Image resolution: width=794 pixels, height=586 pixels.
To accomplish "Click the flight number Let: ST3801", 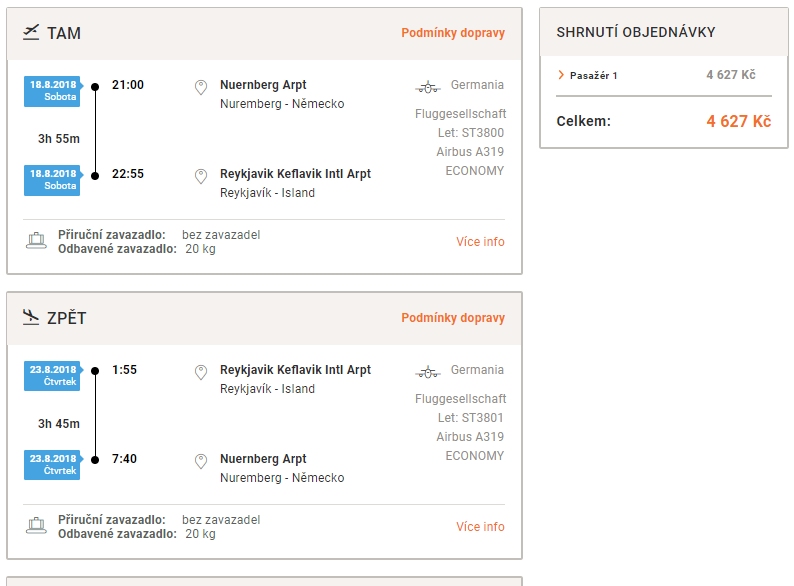I will 471,418.
